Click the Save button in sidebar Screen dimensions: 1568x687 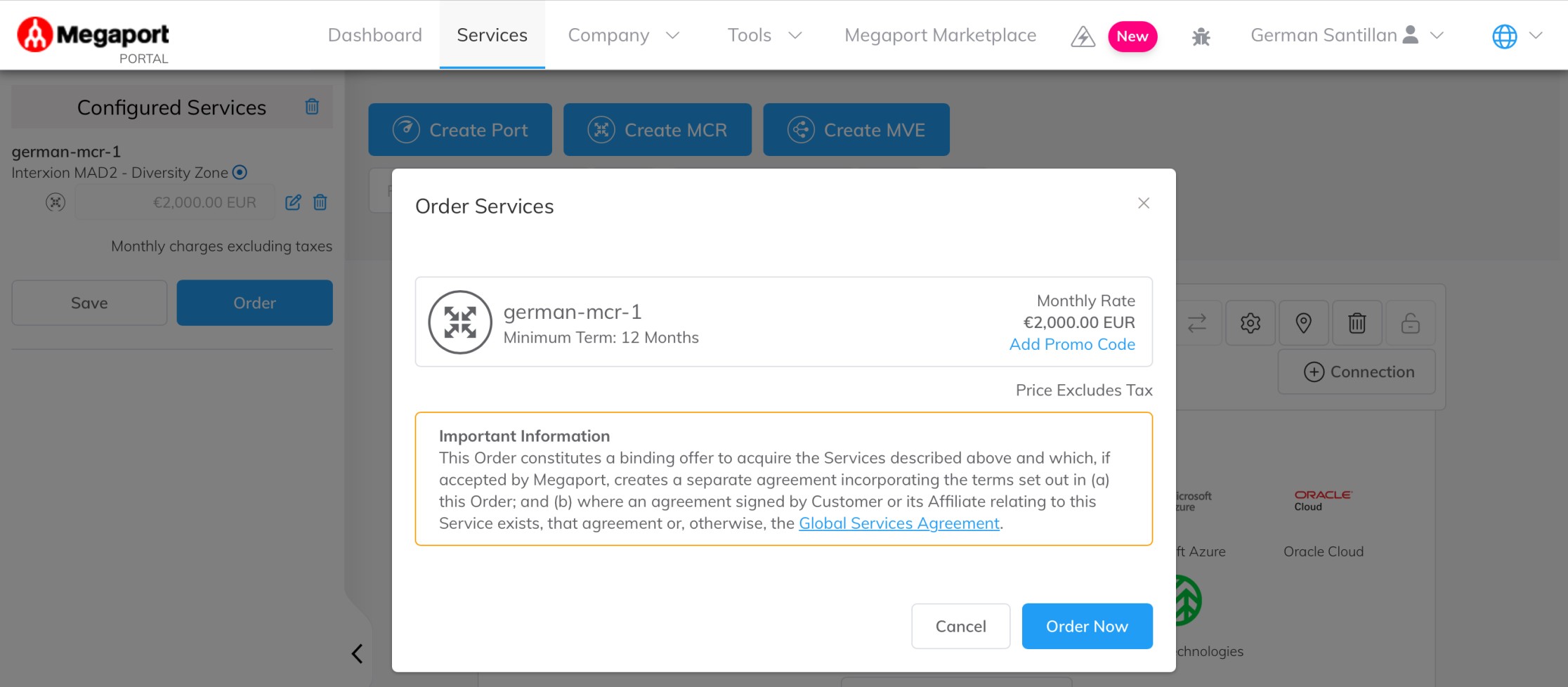(x=89, y=303)
